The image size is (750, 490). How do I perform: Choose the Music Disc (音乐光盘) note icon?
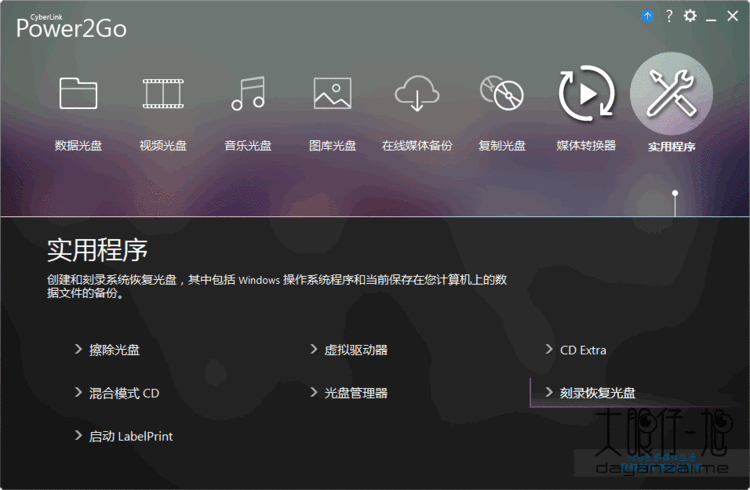248,93
